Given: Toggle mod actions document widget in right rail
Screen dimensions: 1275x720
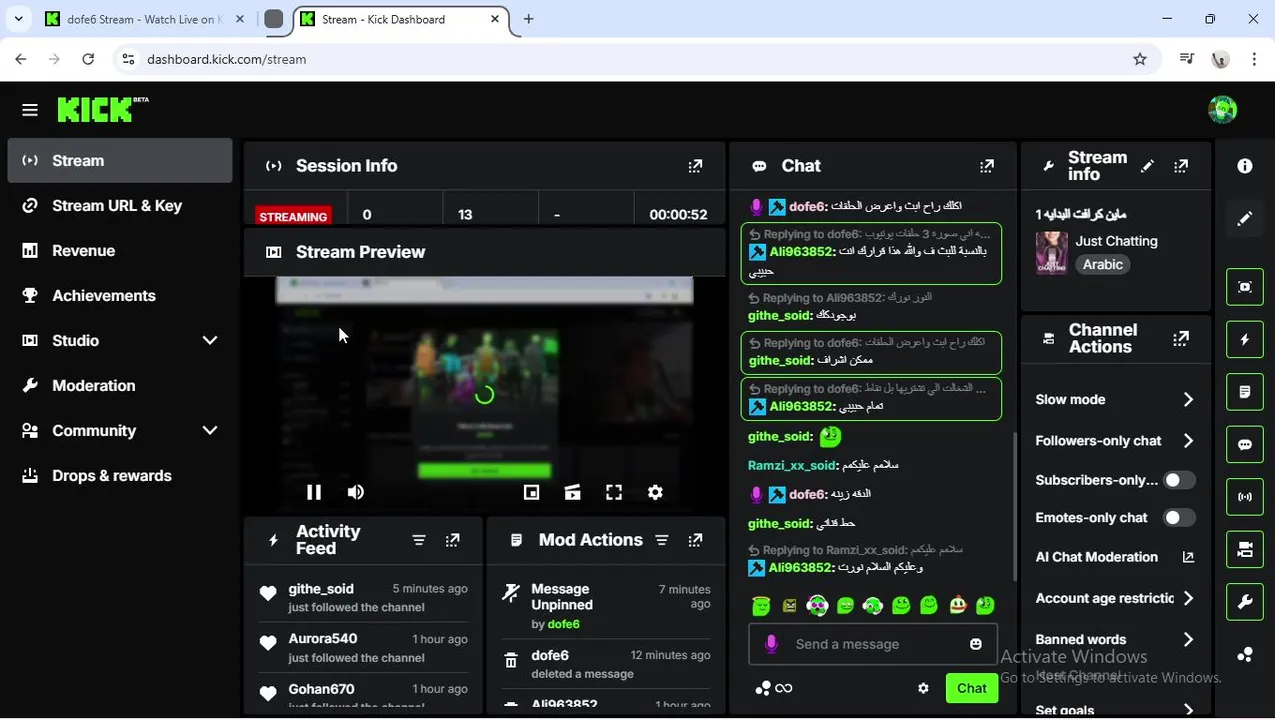Looking at the screenshot, I should (1245, 392).
